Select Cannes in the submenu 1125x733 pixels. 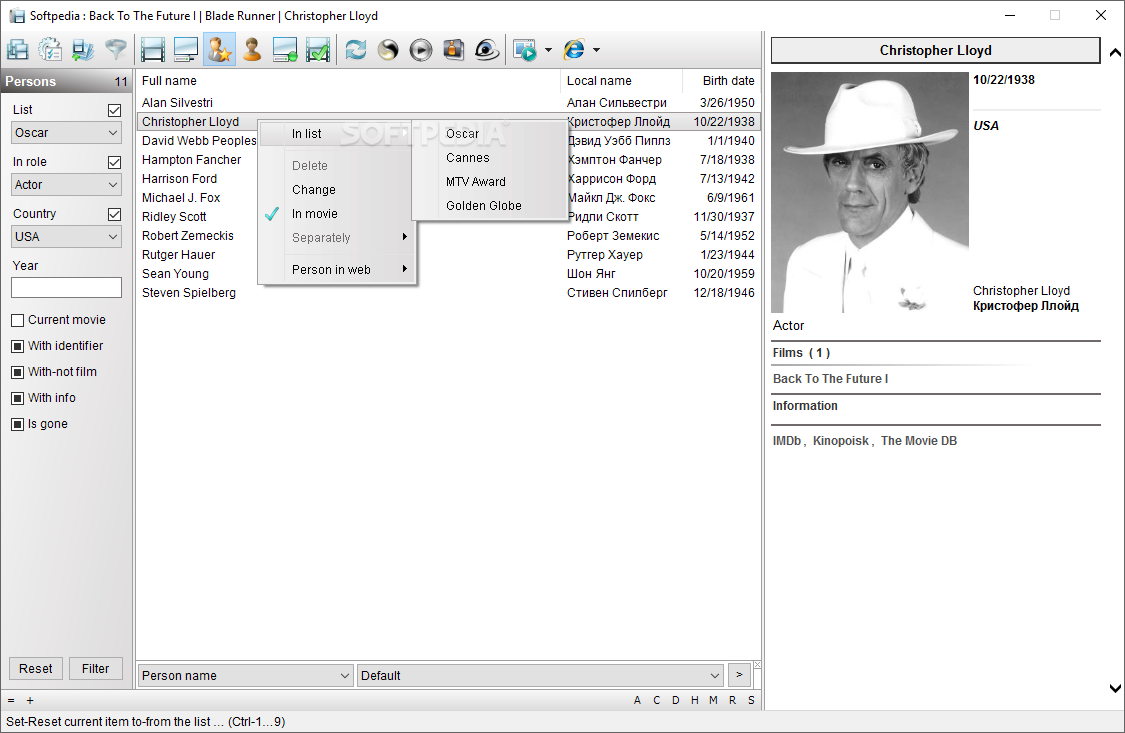click(490, 158)
